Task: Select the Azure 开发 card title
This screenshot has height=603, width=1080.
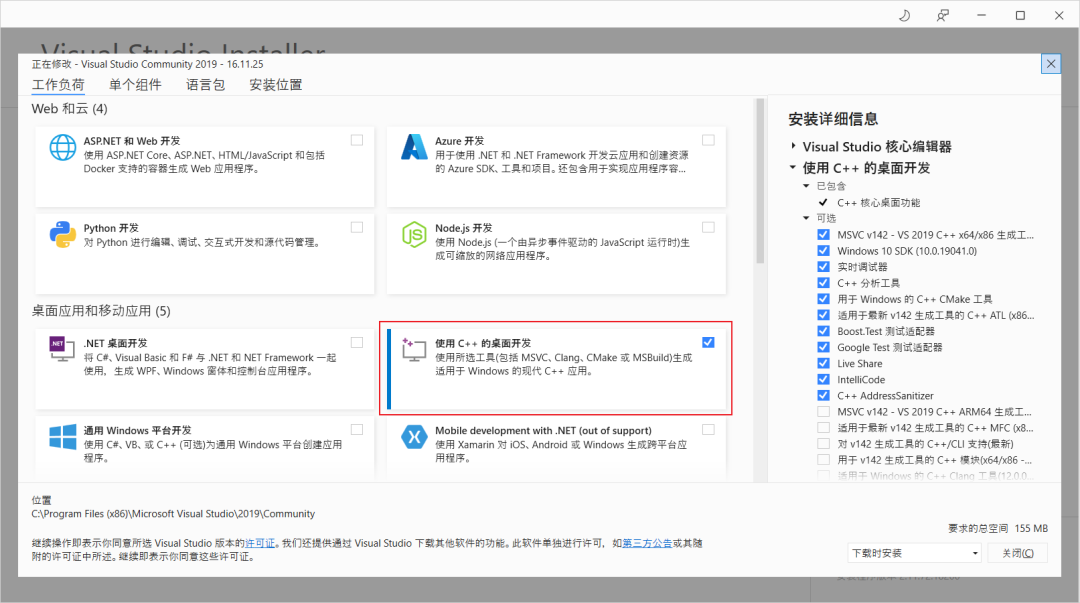Action: point(459,141)
